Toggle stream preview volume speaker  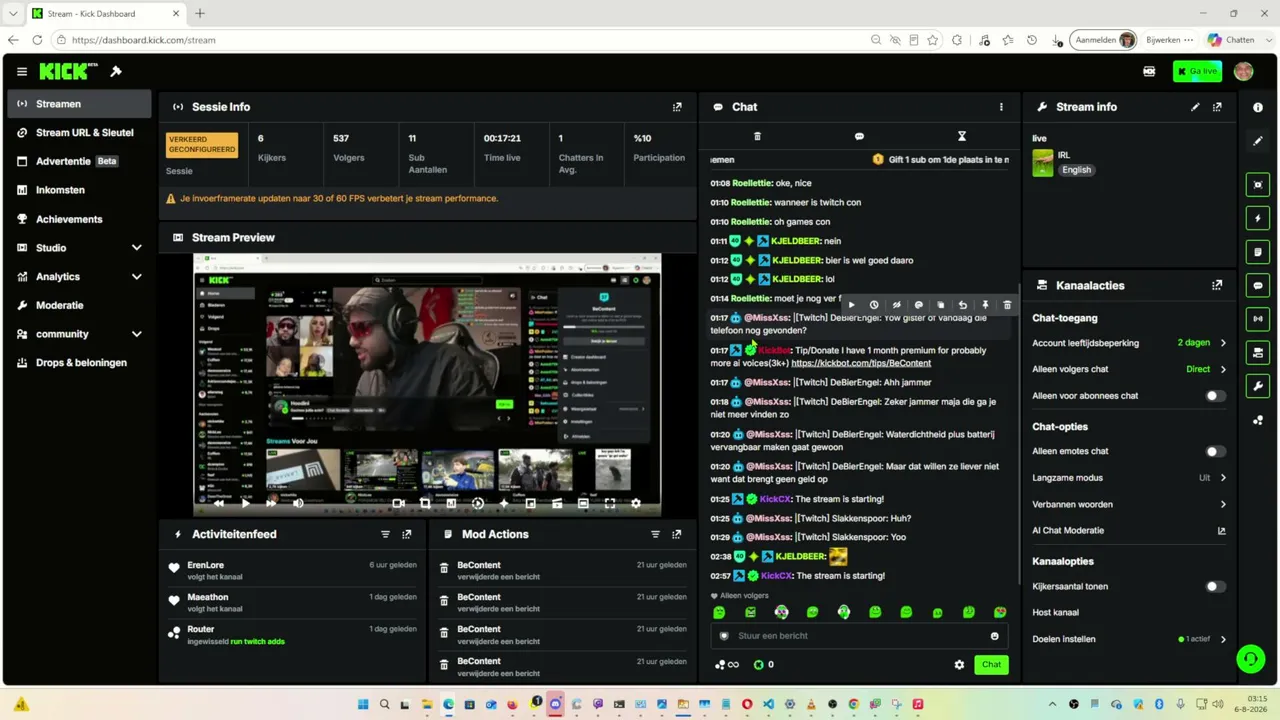[x=298, y=504]
